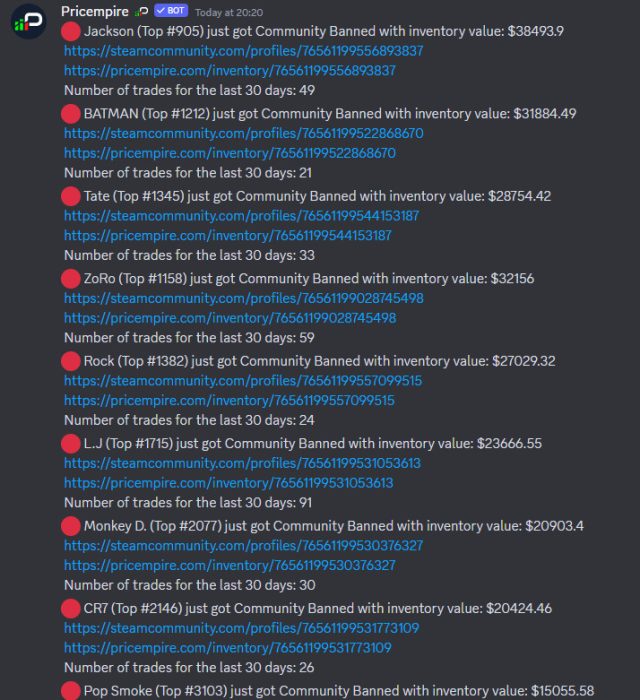Click the red circle emoji before BATMAN

coord(71,114)
